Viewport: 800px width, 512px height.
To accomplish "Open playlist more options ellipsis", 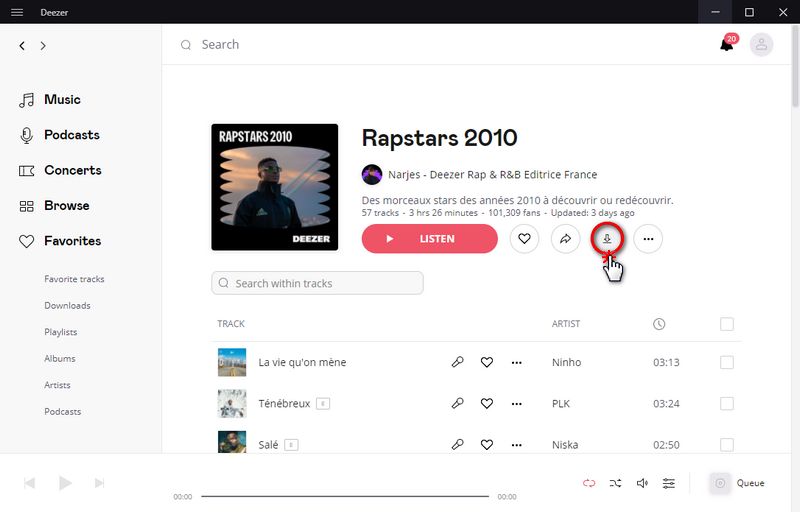I will point(648,239).
